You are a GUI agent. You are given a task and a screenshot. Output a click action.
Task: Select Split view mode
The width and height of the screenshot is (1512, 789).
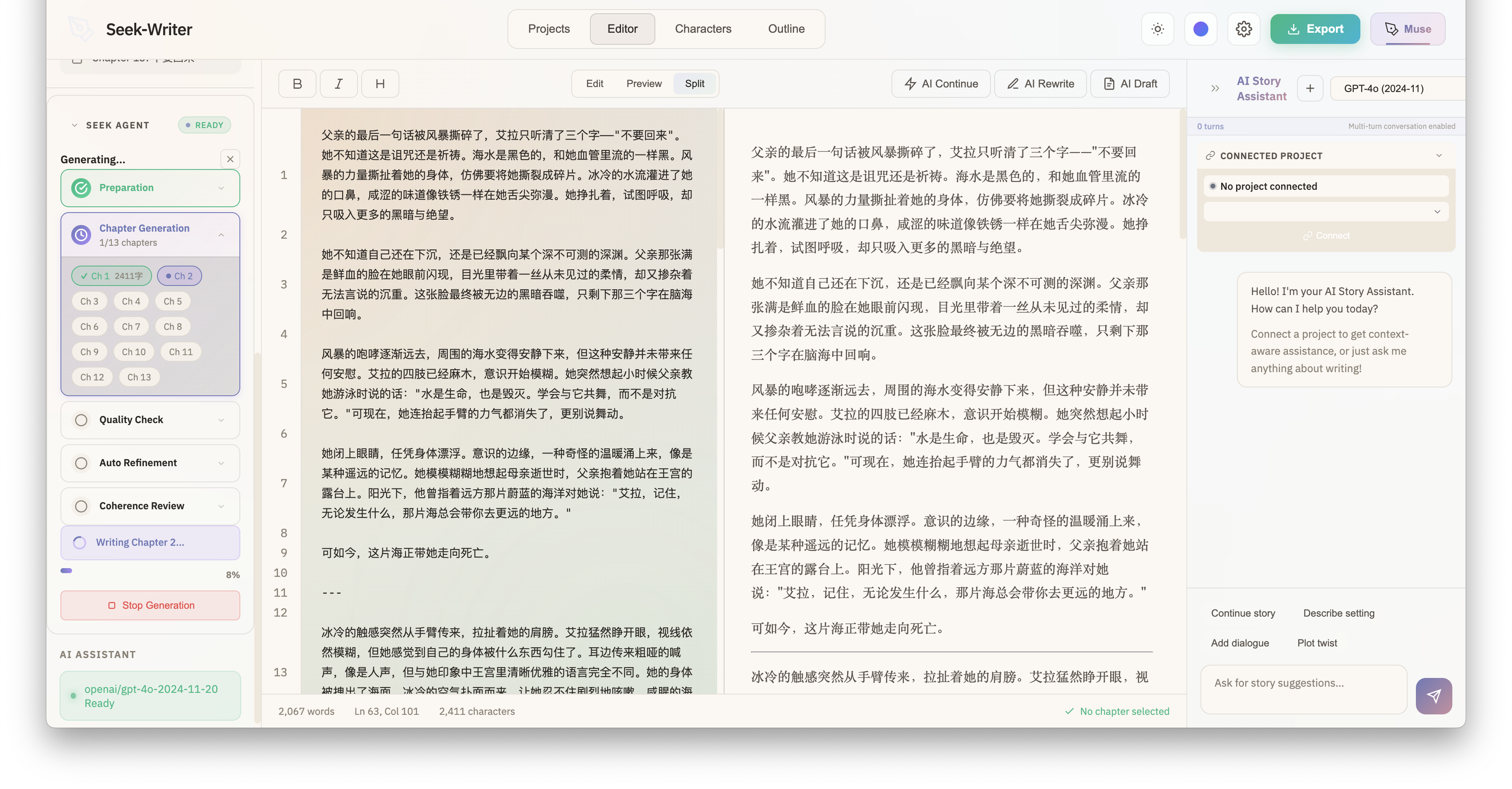pyautogui.click(x=694, y=84)
